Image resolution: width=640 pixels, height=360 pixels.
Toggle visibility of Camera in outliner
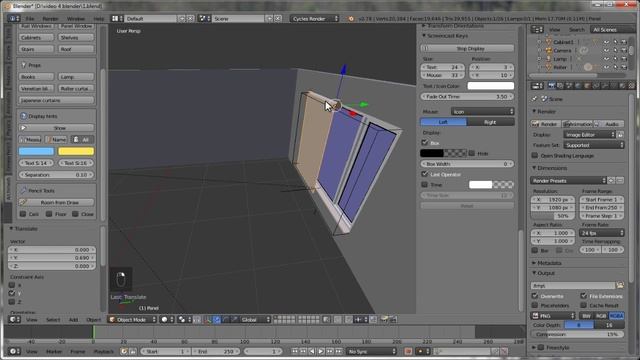607,50
